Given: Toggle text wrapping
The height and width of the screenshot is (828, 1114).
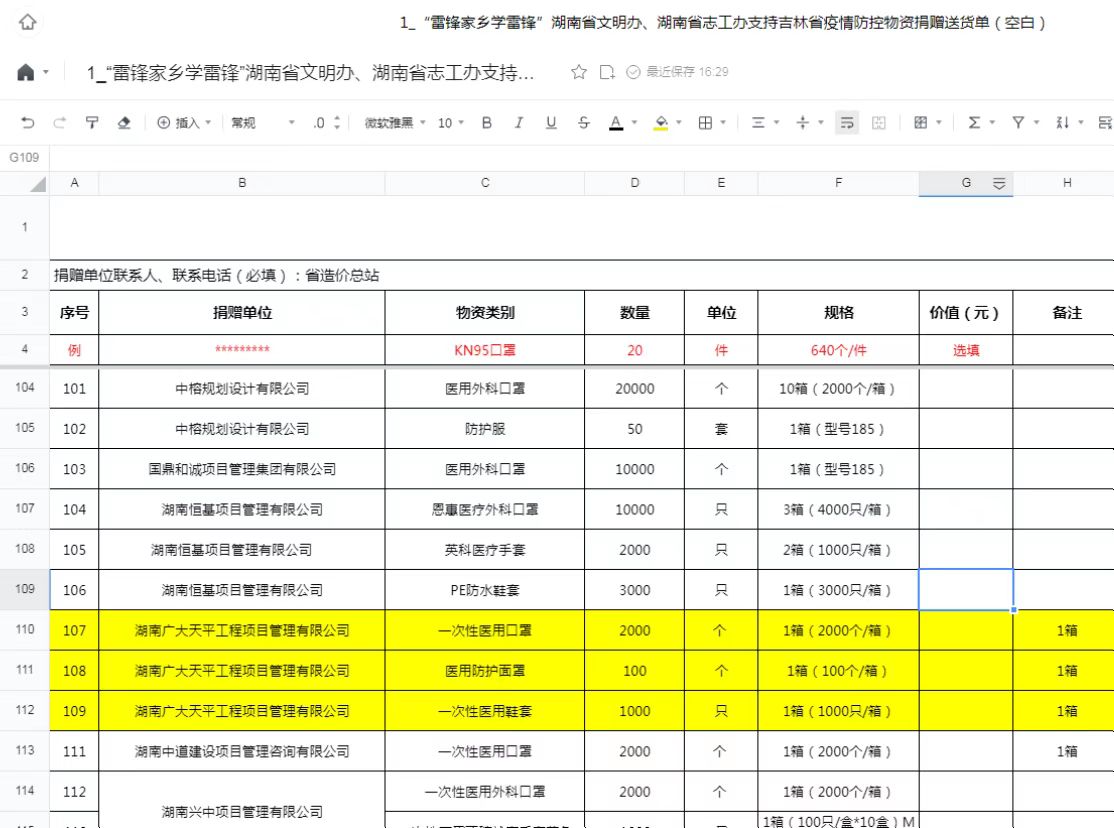Looking at the screenshot, I should (847, 122).
